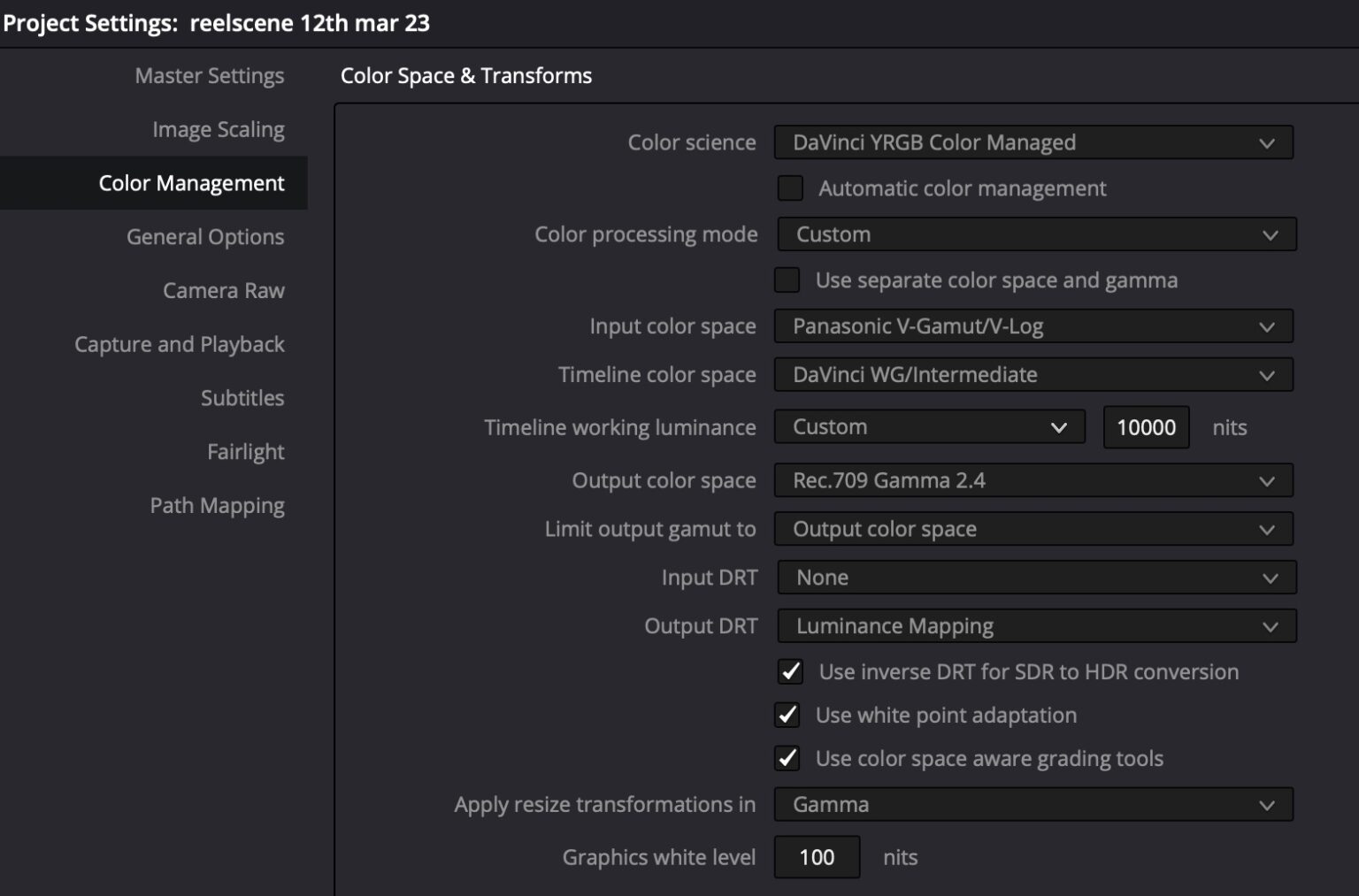This screenshot has height=896, width=1359.
Task: Select the Camera Raw section
Action: click(223, 290)
